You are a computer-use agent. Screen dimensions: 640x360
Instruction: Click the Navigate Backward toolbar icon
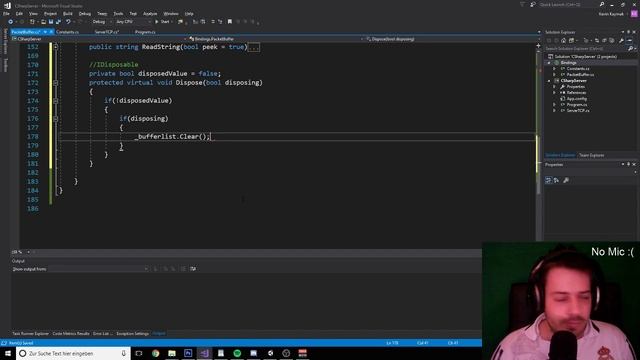point(10,22)
